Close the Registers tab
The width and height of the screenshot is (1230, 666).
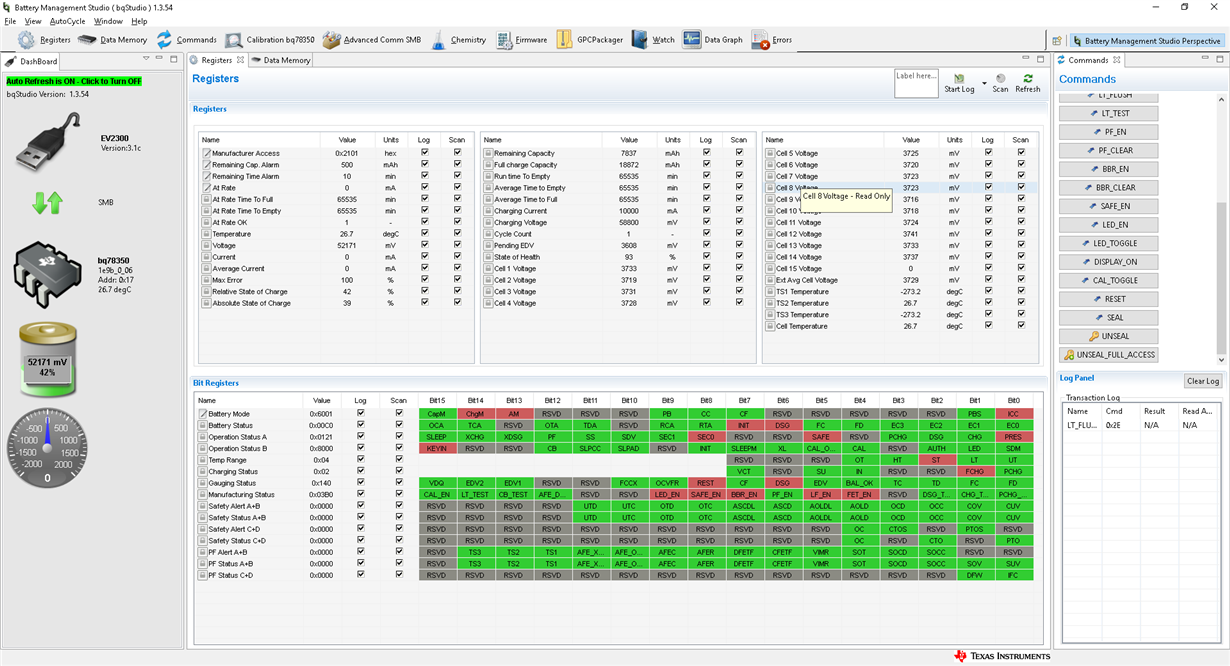tap(240, 60)
